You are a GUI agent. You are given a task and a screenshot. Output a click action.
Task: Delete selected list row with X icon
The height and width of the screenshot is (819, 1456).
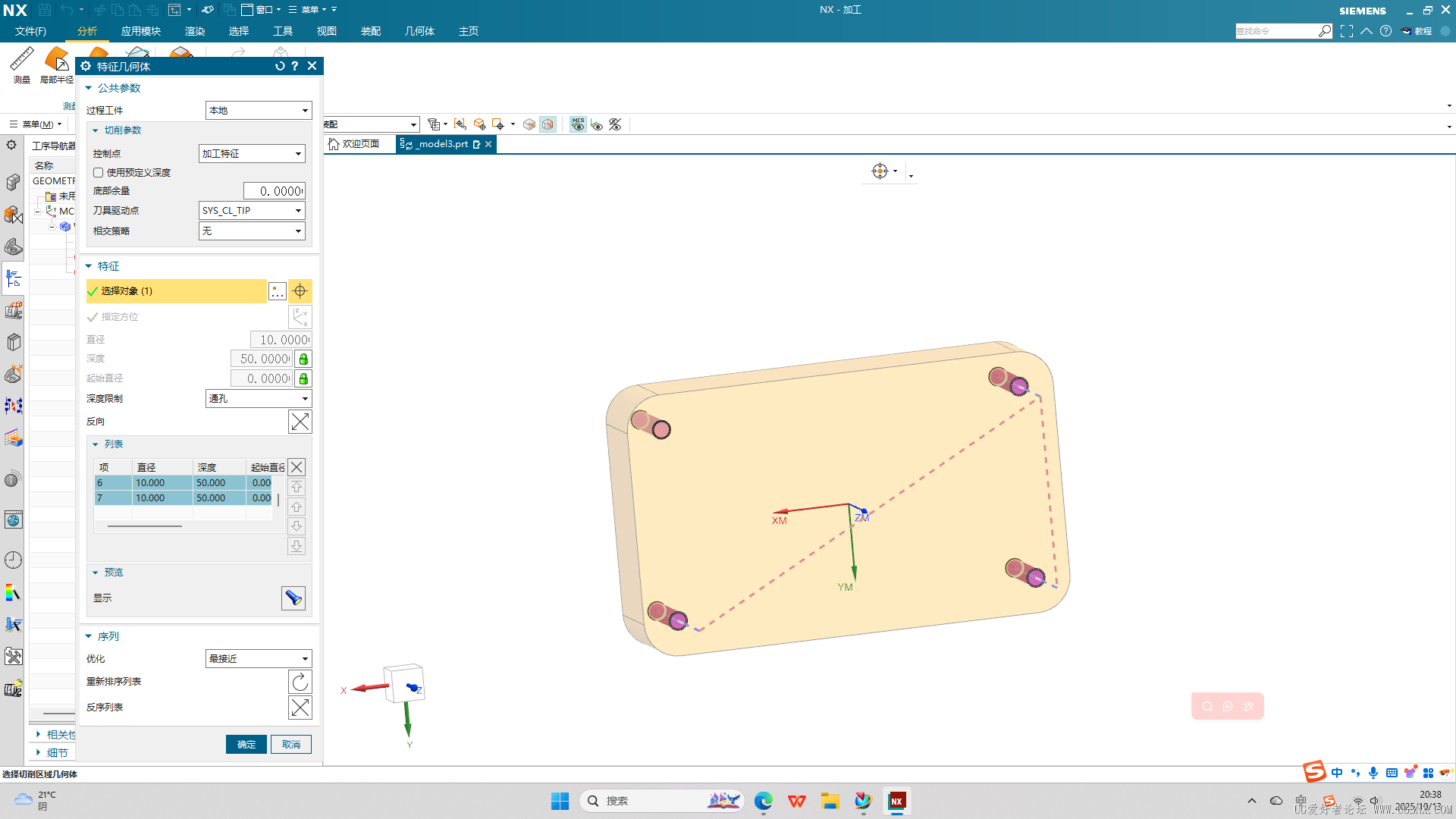coord(297,467)
